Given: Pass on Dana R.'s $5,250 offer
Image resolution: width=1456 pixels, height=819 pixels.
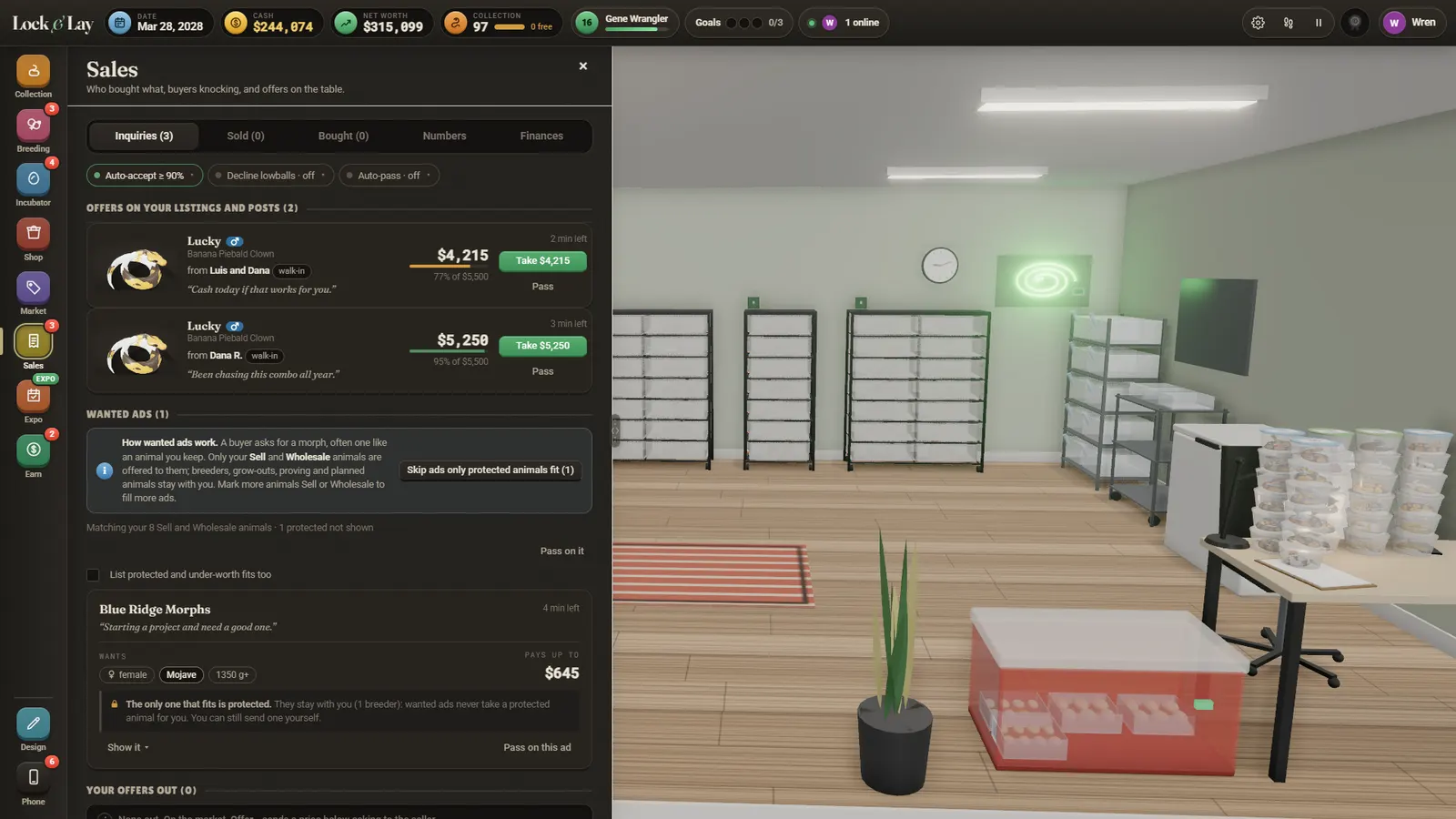Looking at the screenshot, I should click(542, 371).
